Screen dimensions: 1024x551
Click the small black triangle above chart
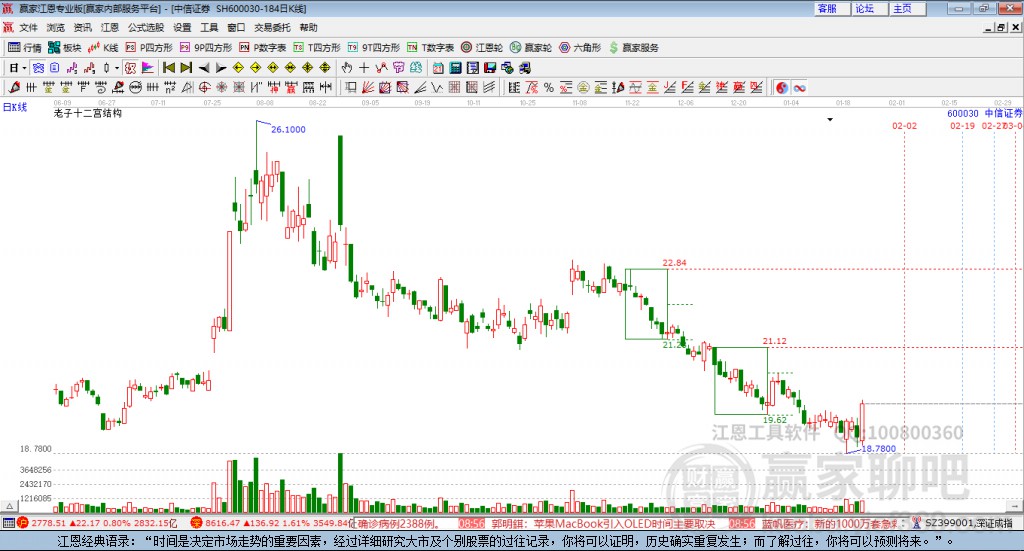[x=830, y=119]
